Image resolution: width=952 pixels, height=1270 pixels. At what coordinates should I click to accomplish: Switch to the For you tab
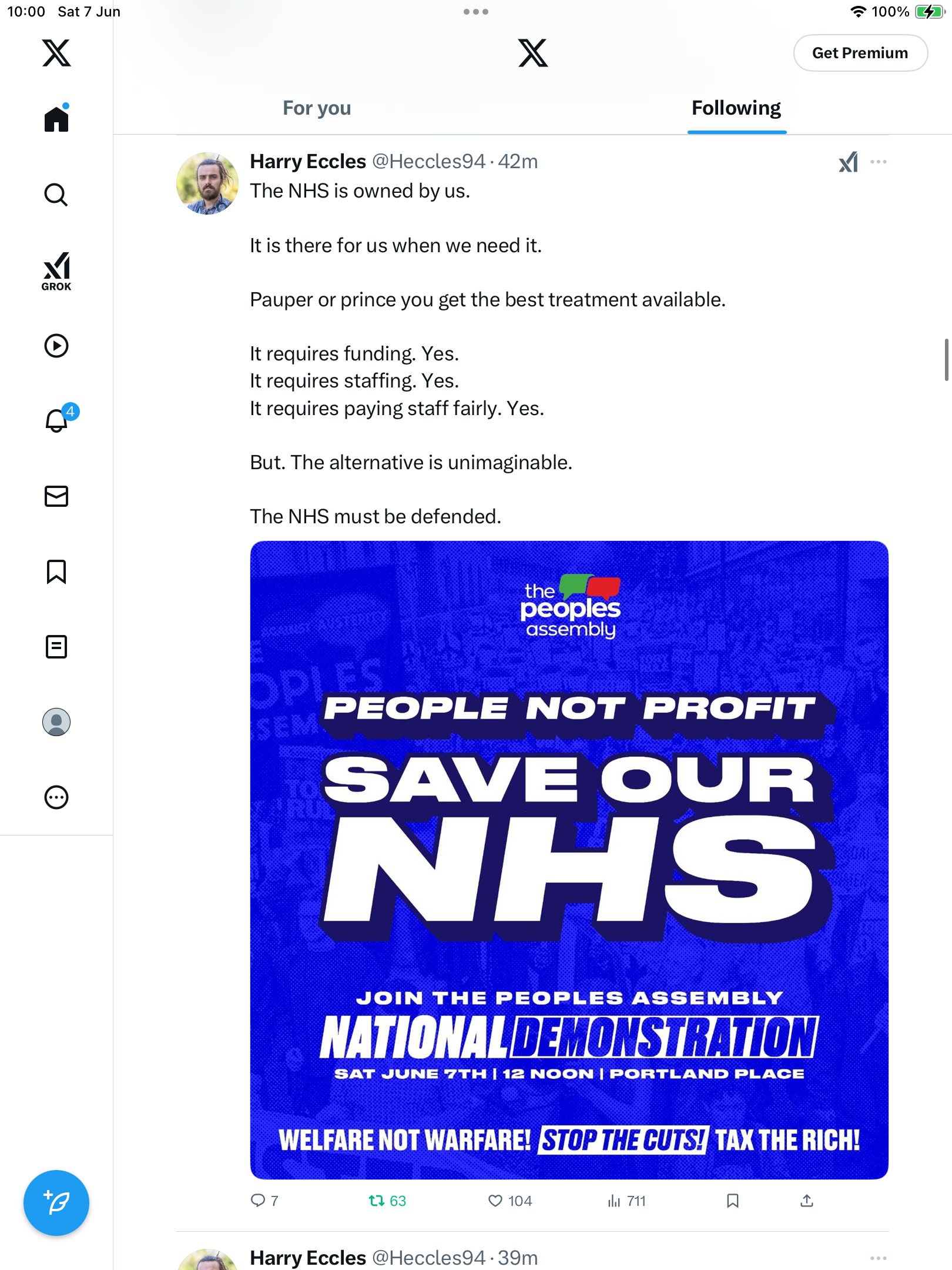tap(317, 108)
